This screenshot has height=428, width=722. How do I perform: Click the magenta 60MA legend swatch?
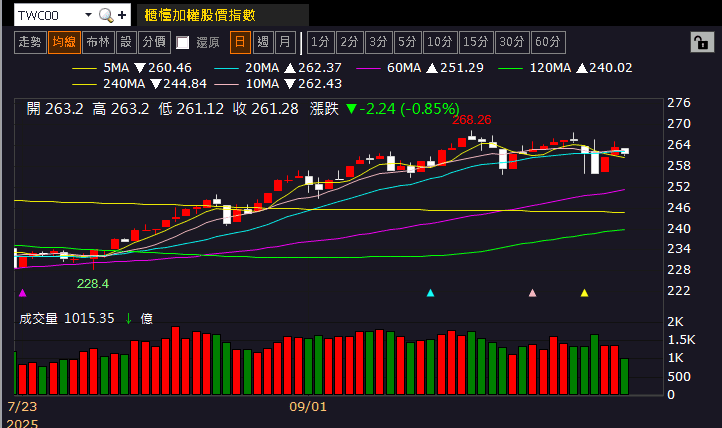pos(368,68)
